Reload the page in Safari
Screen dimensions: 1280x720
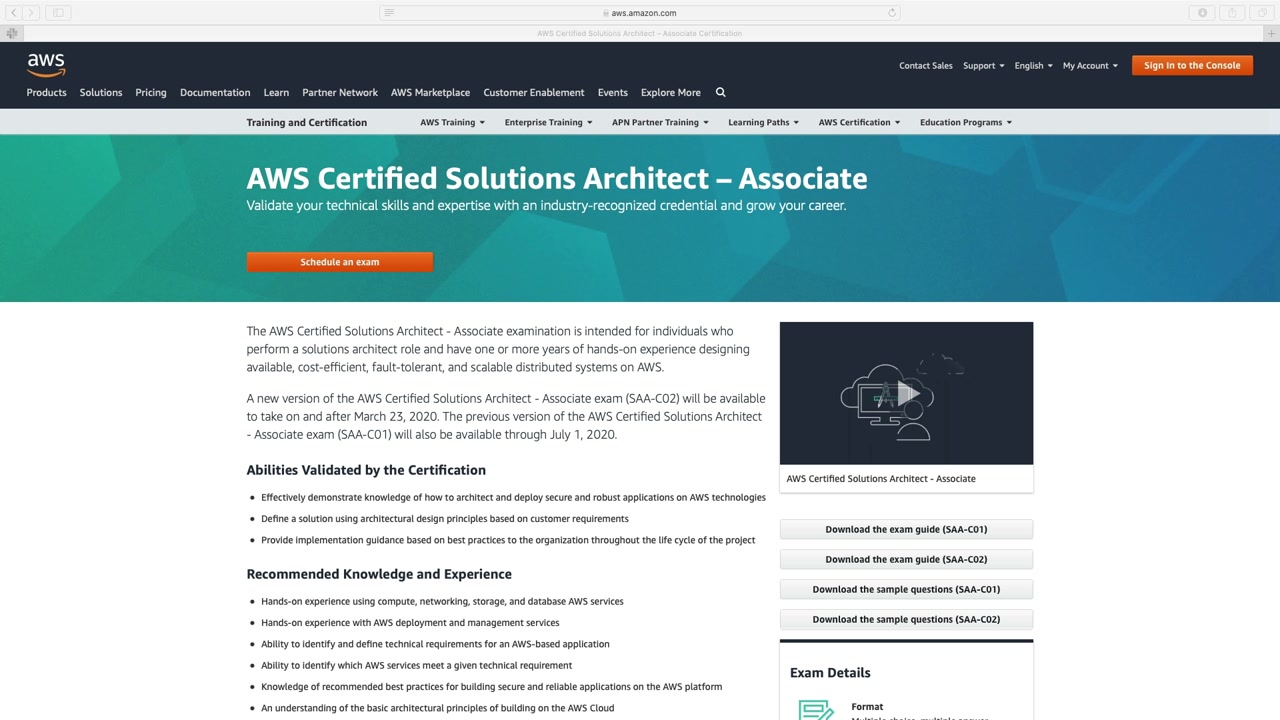point(892,13)
